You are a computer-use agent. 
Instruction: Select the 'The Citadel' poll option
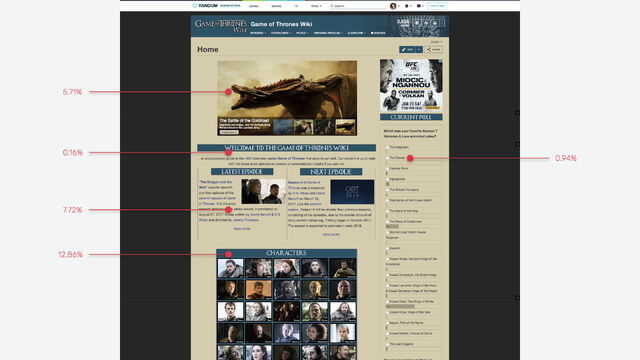pyautogui.click(x=388, y=158)
